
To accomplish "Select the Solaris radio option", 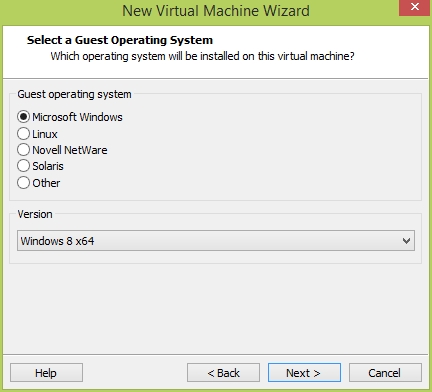I will click(x=23, y=166).
